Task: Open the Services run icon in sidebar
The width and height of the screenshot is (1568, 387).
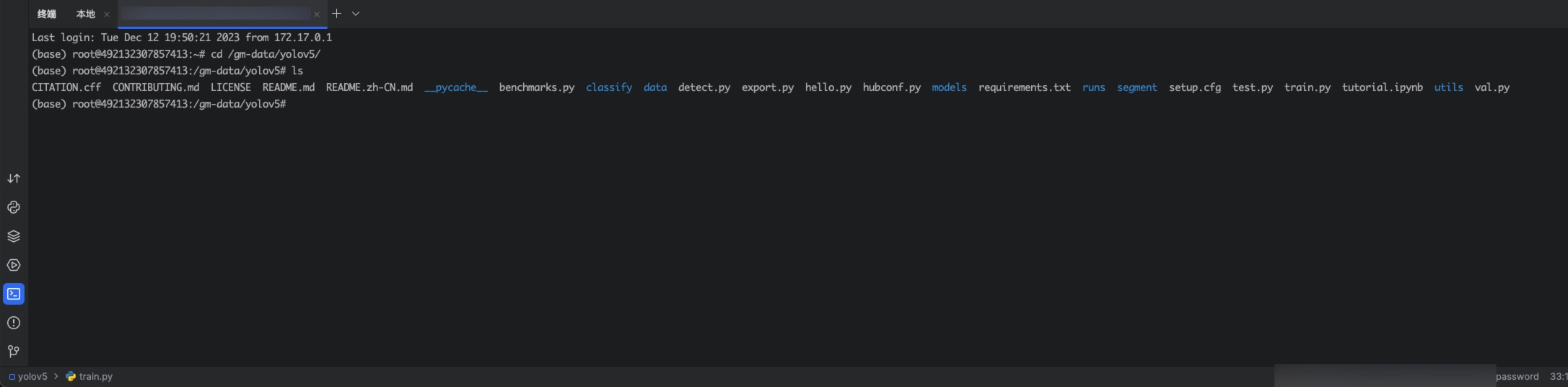Action: 14,265
